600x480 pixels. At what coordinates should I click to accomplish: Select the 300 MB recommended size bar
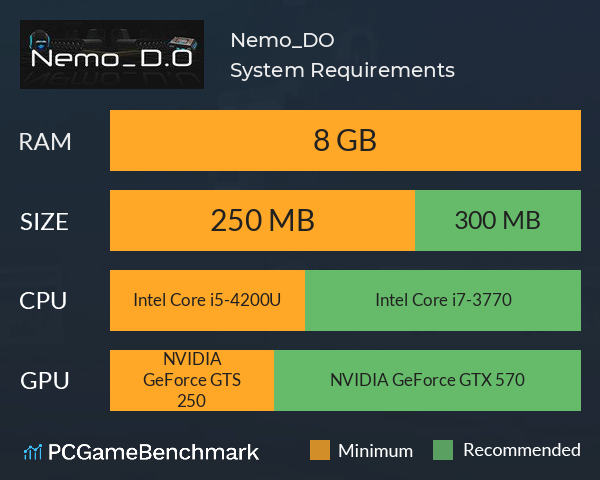pyautogui.click(x=498, y=220)
